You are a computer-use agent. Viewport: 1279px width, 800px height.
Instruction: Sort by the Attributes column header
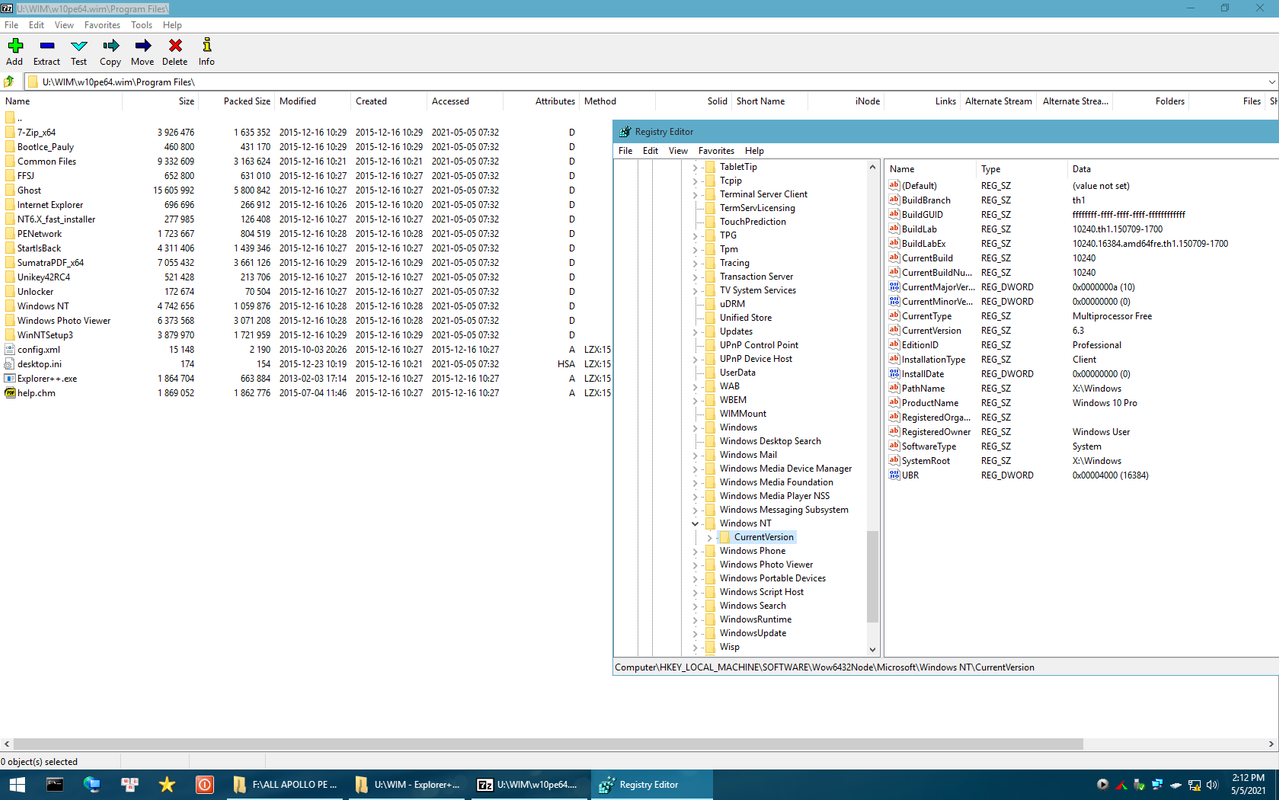coord(542,101)
